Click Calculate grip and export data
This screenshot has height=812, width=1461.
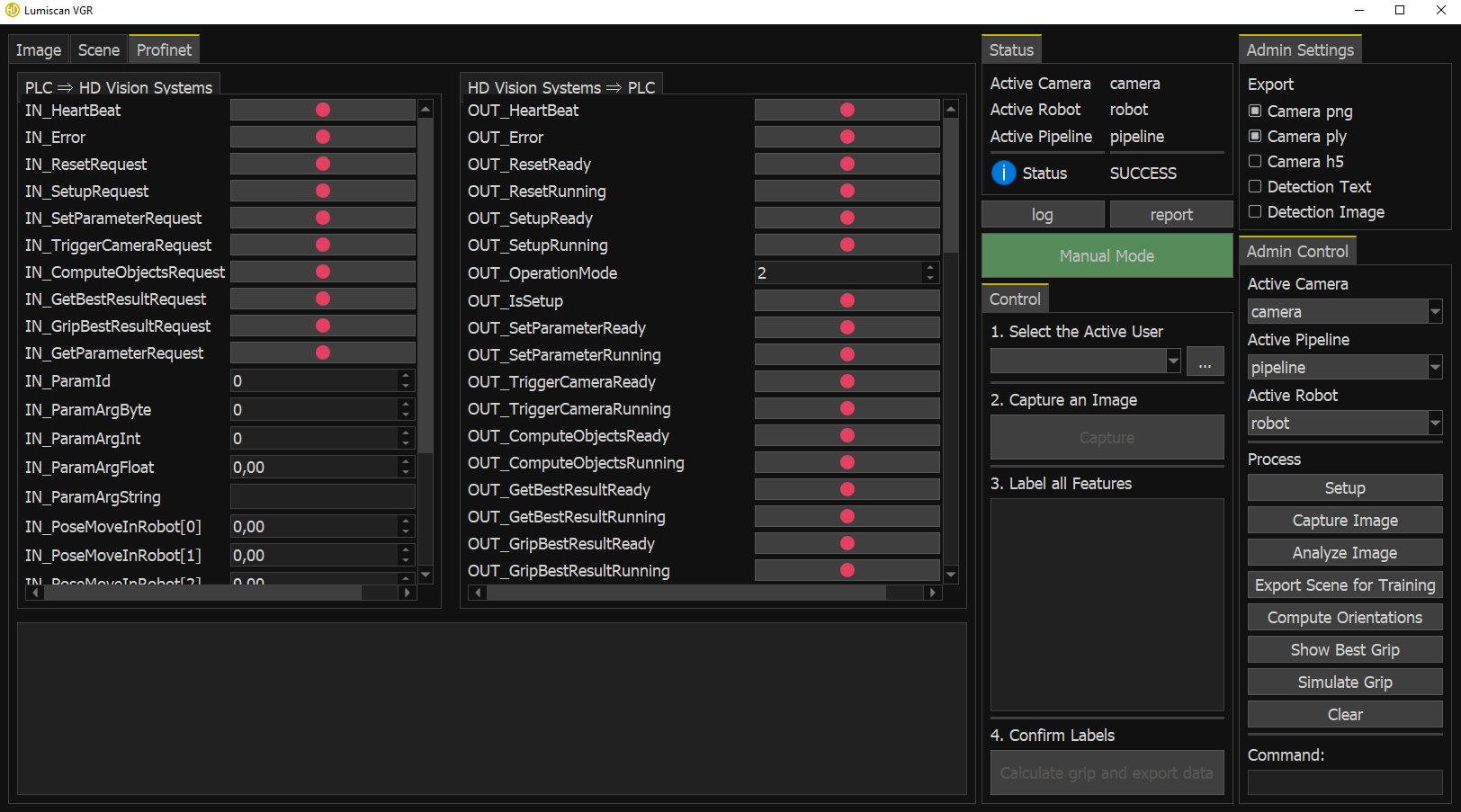[x=1107, y=772]
